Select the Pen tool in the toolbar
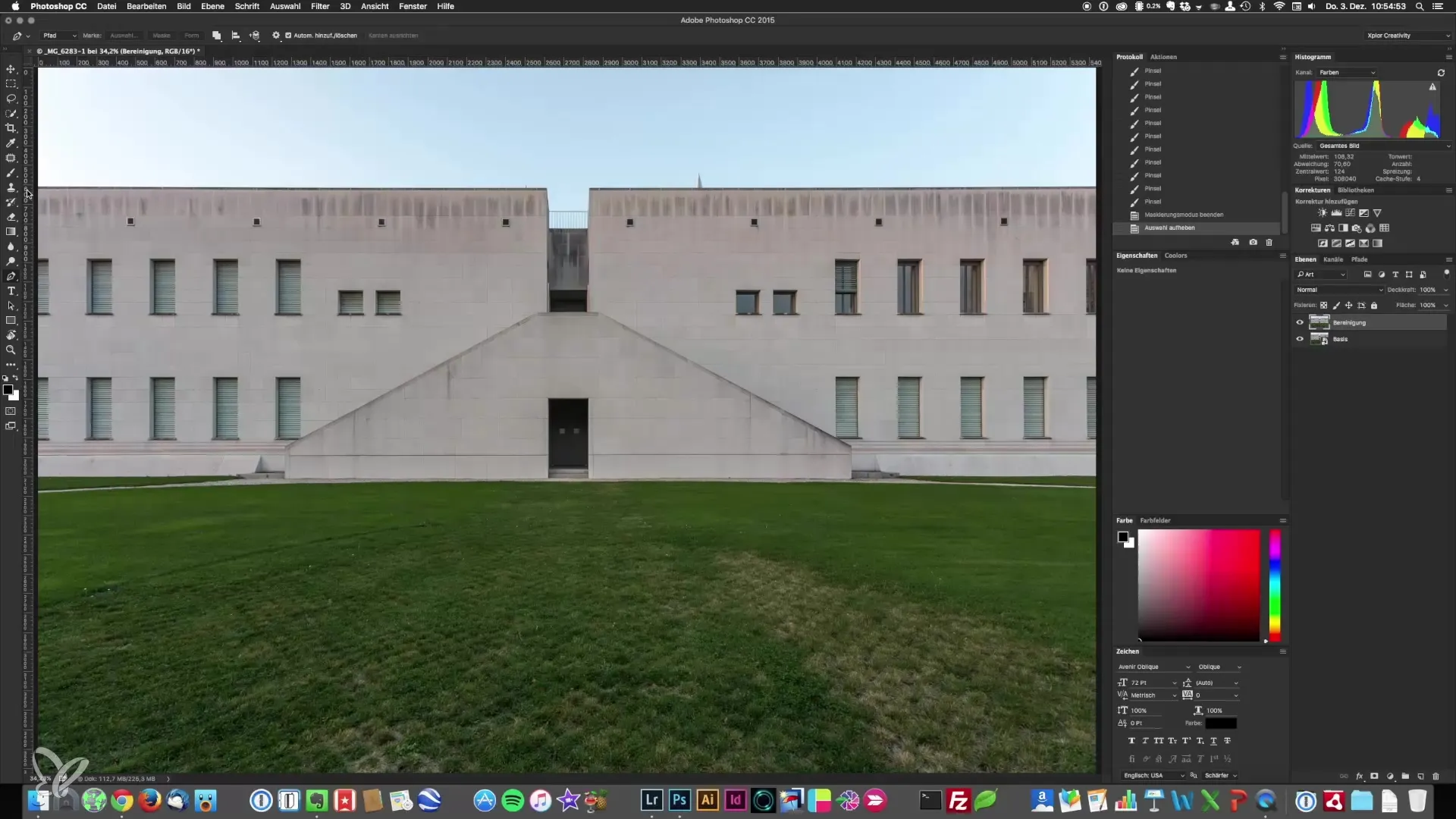The image size is (1456, 819). coord(11,276)
